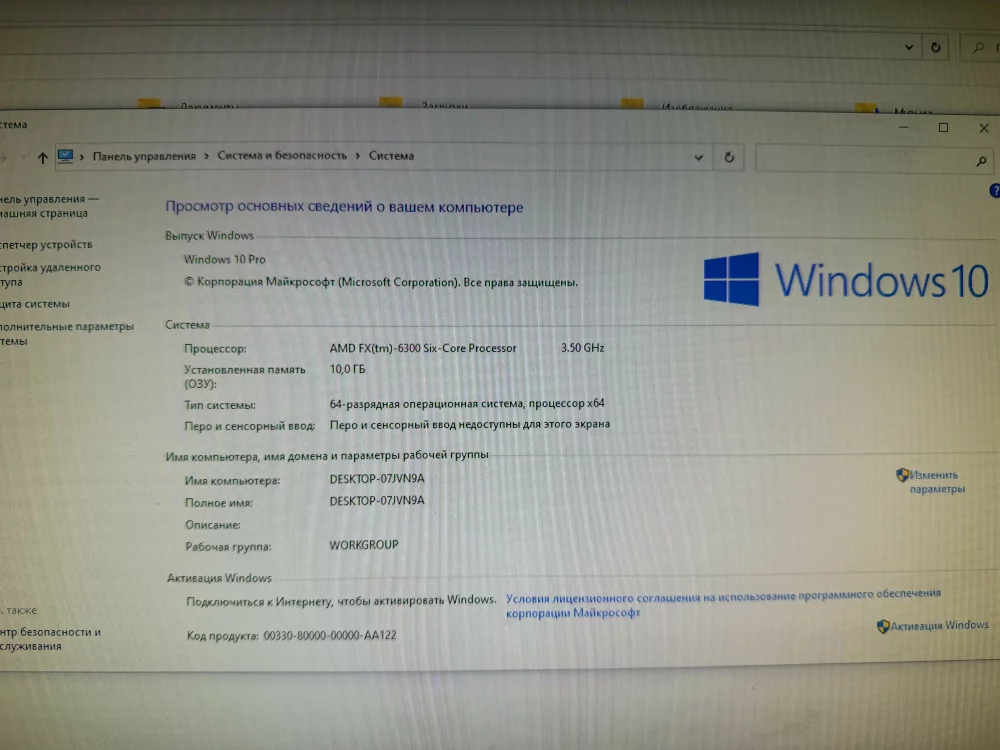Viewport: 1000px width, 750px height.
Task: Expand the chevron after Система и безопасность breadcrumb
Action: coord(357,156)
